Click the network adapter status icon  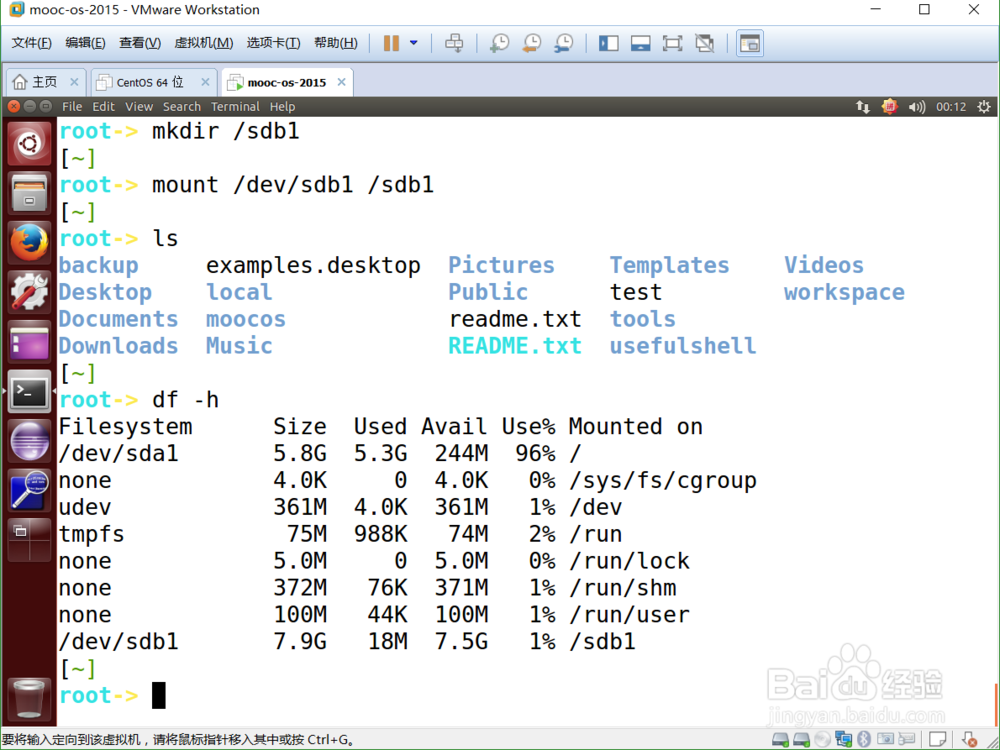pos(844,740)
